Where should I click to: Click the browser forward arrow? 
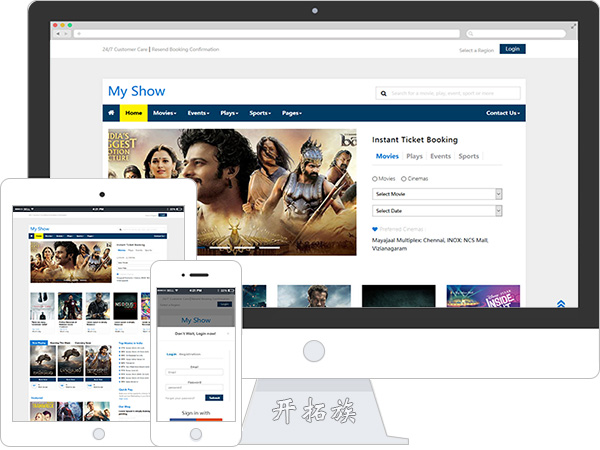pyautogui.click(x=66, y=34)
